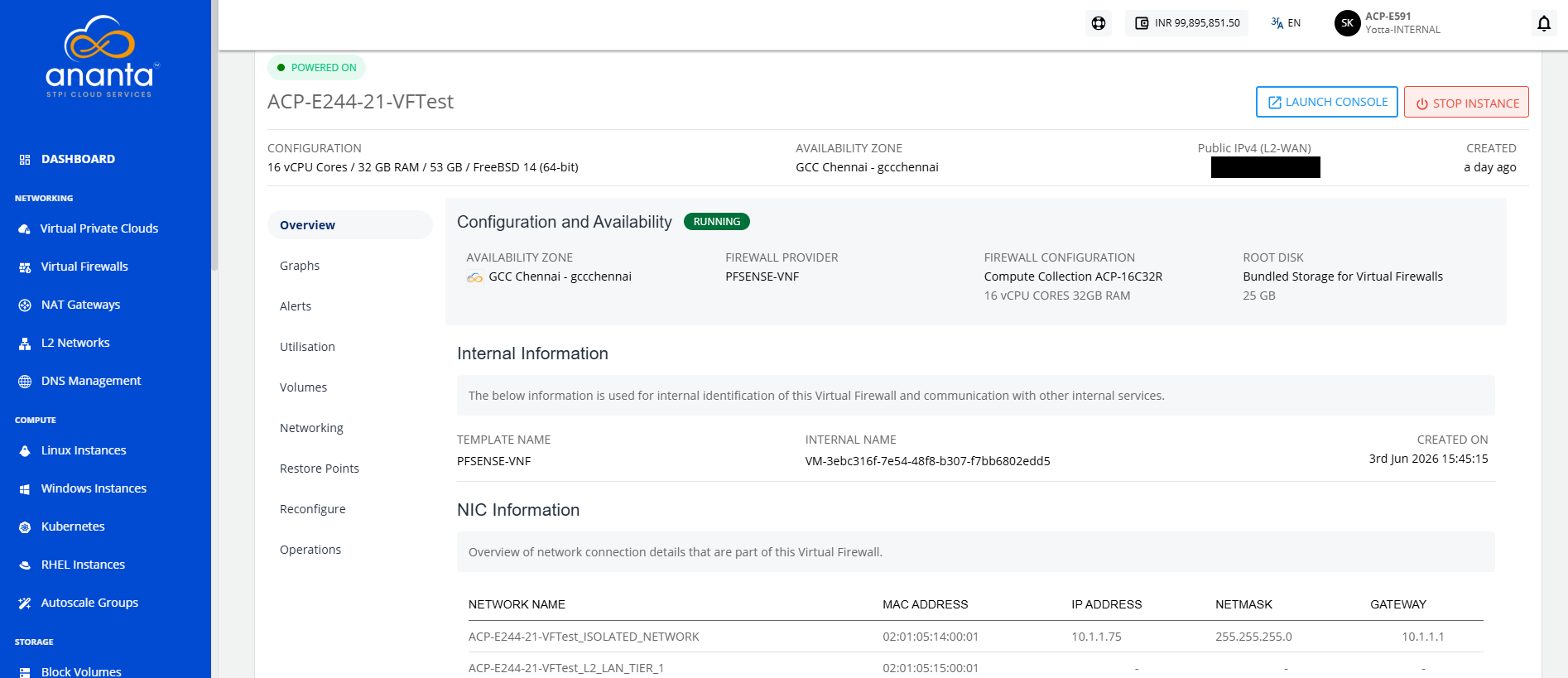
Task: Click the Windows Instances logo icon
Action: click(25, 489)
